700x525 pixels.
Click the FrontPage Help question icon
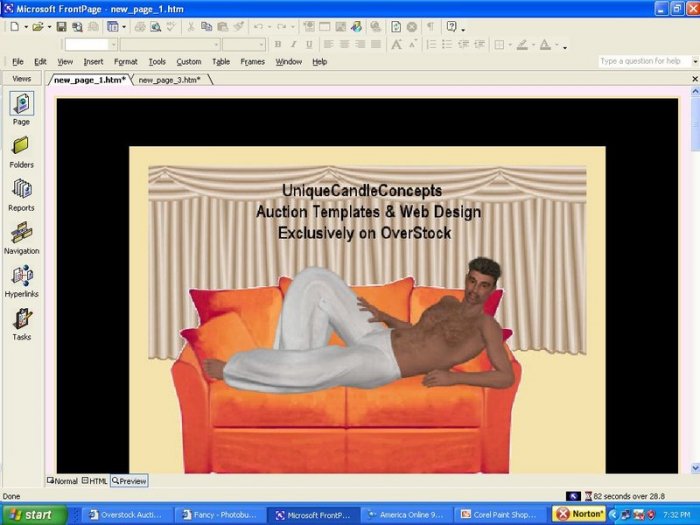pyautogui.click(x=452, y=27)
